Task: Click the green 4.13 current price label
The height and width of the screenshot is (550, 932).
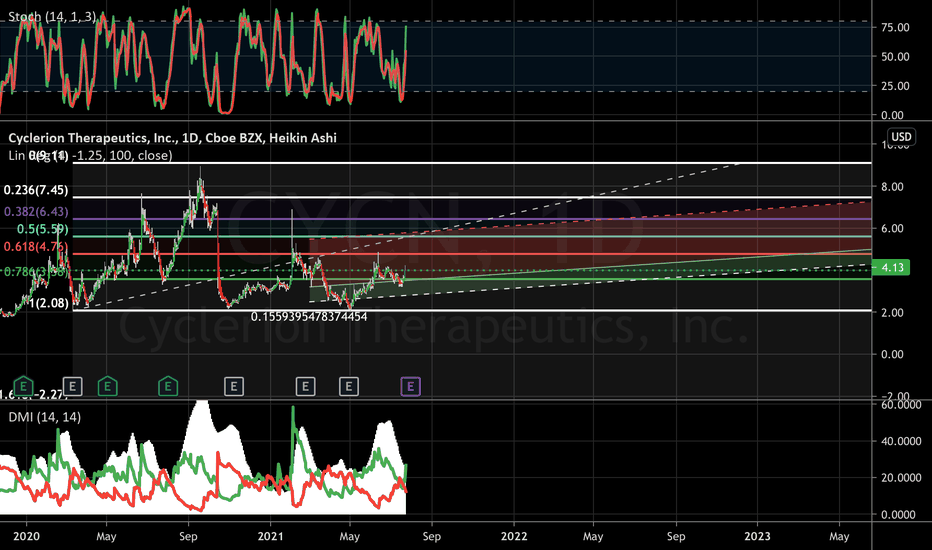Action: (893, 268)
